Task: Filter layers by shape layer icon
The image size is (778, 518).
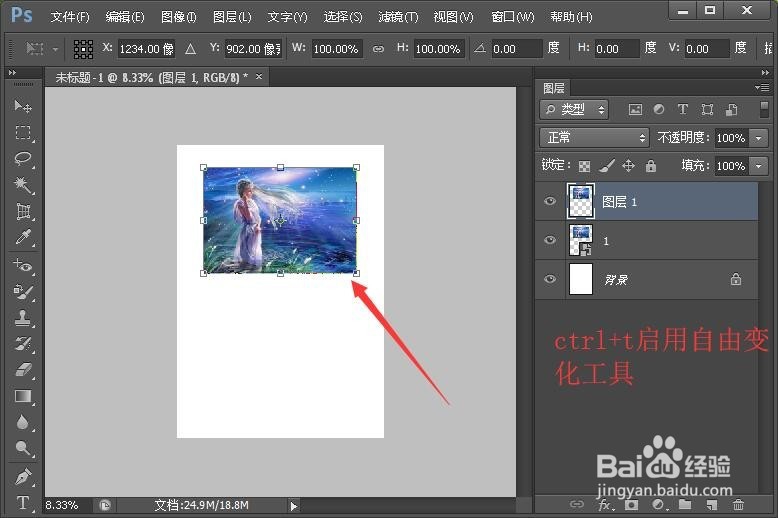Action: [707, 110]
